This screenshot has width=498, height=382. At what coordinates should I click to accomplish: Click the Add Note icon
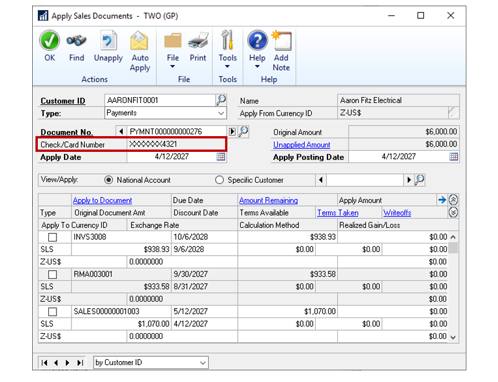coord(281,41)
